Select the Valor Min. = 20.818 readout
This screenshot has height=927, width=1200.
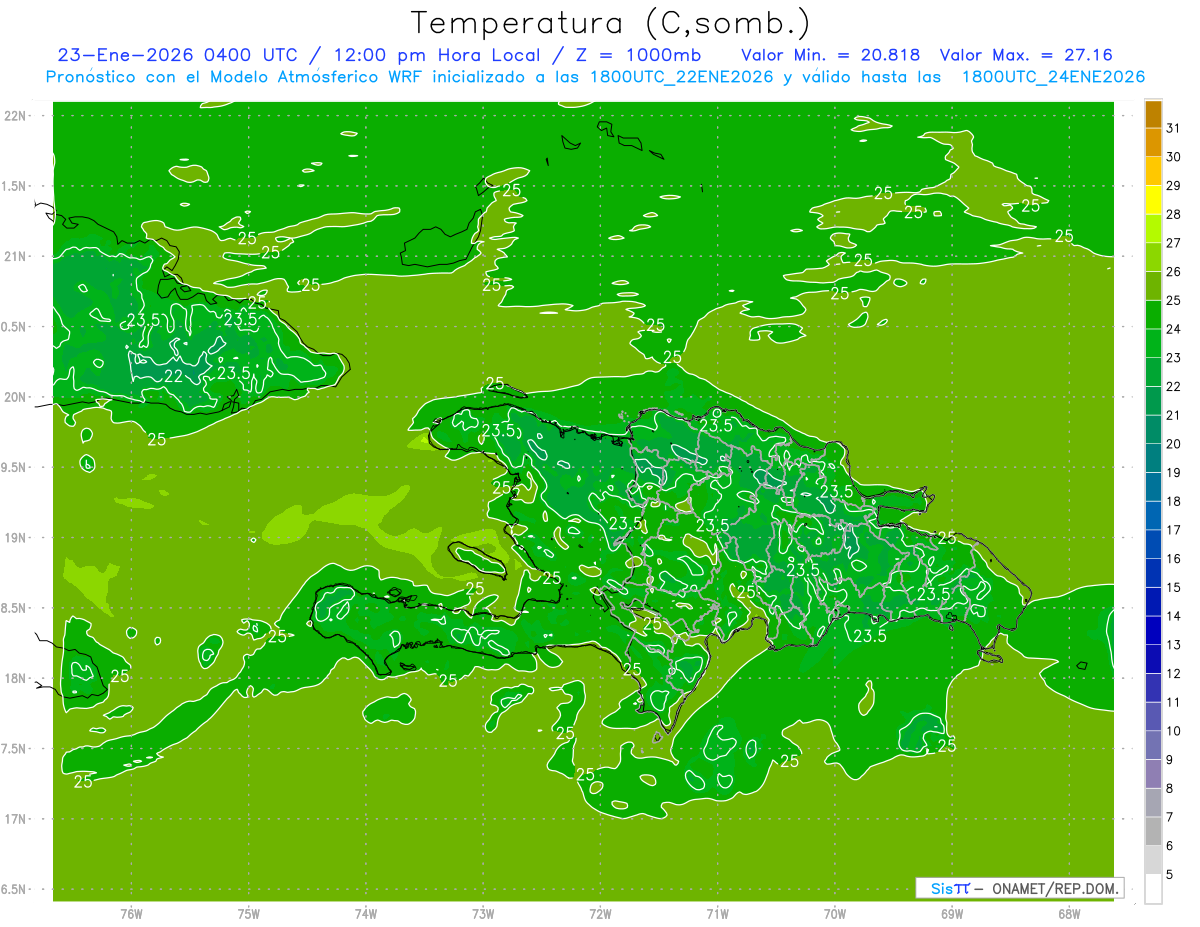point(831,55)
